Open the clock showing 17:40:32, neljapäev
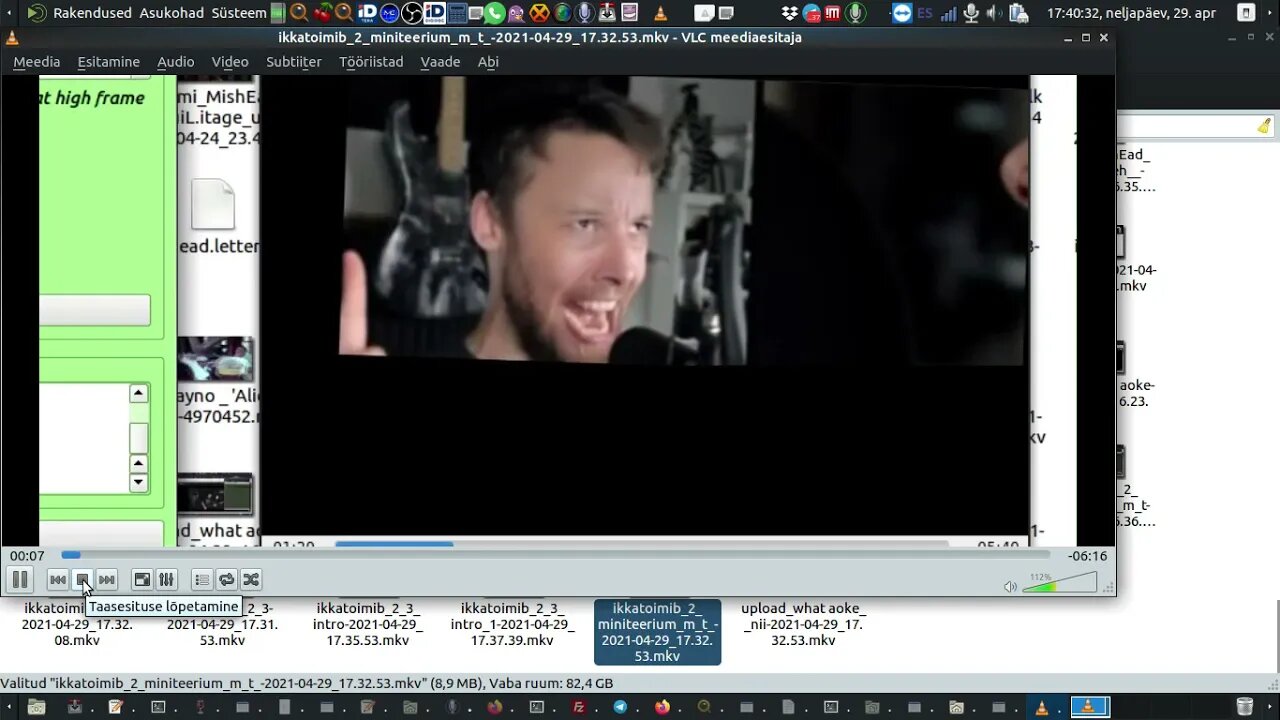The image size is (1280, 720). click(1131, 13)
